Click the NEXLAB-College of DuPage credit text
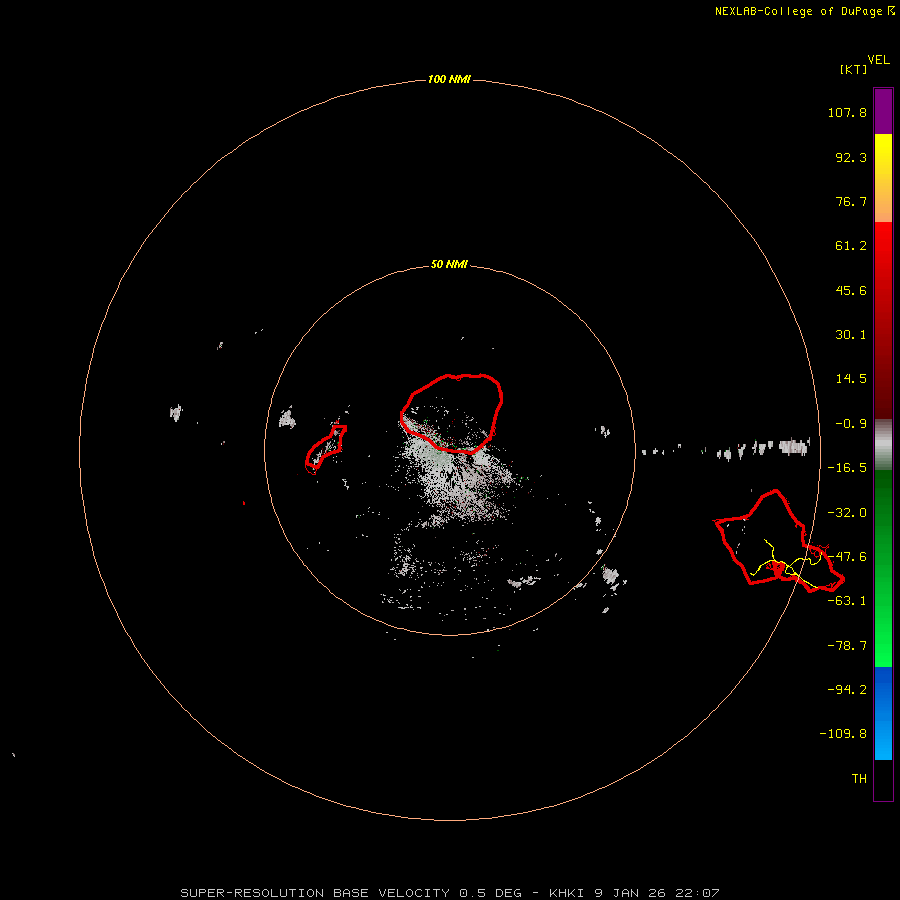Screen dimensions: 900x900 pyautogui.click(x=804, y=11)
